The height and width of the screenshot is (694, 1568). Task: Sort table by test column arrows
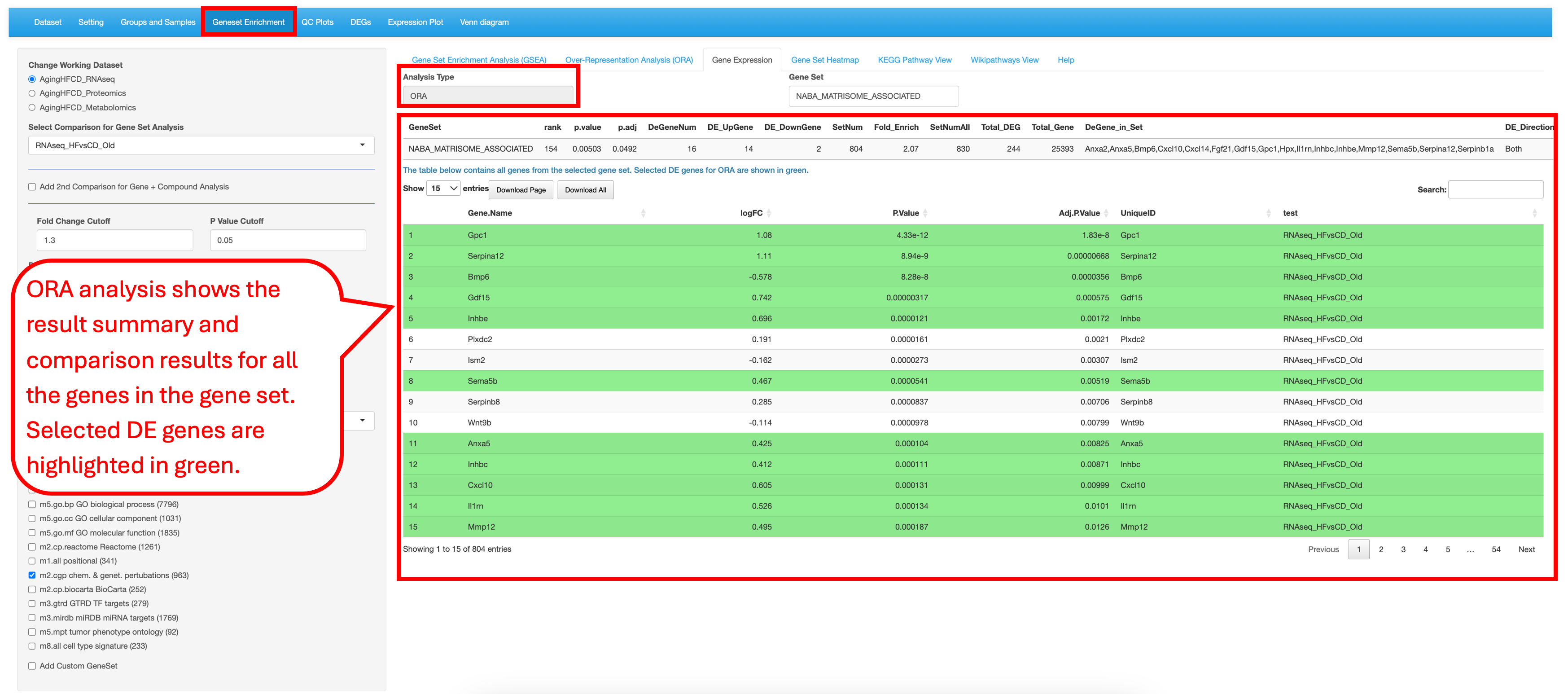pyautogui.click(x=1534, y=213)
